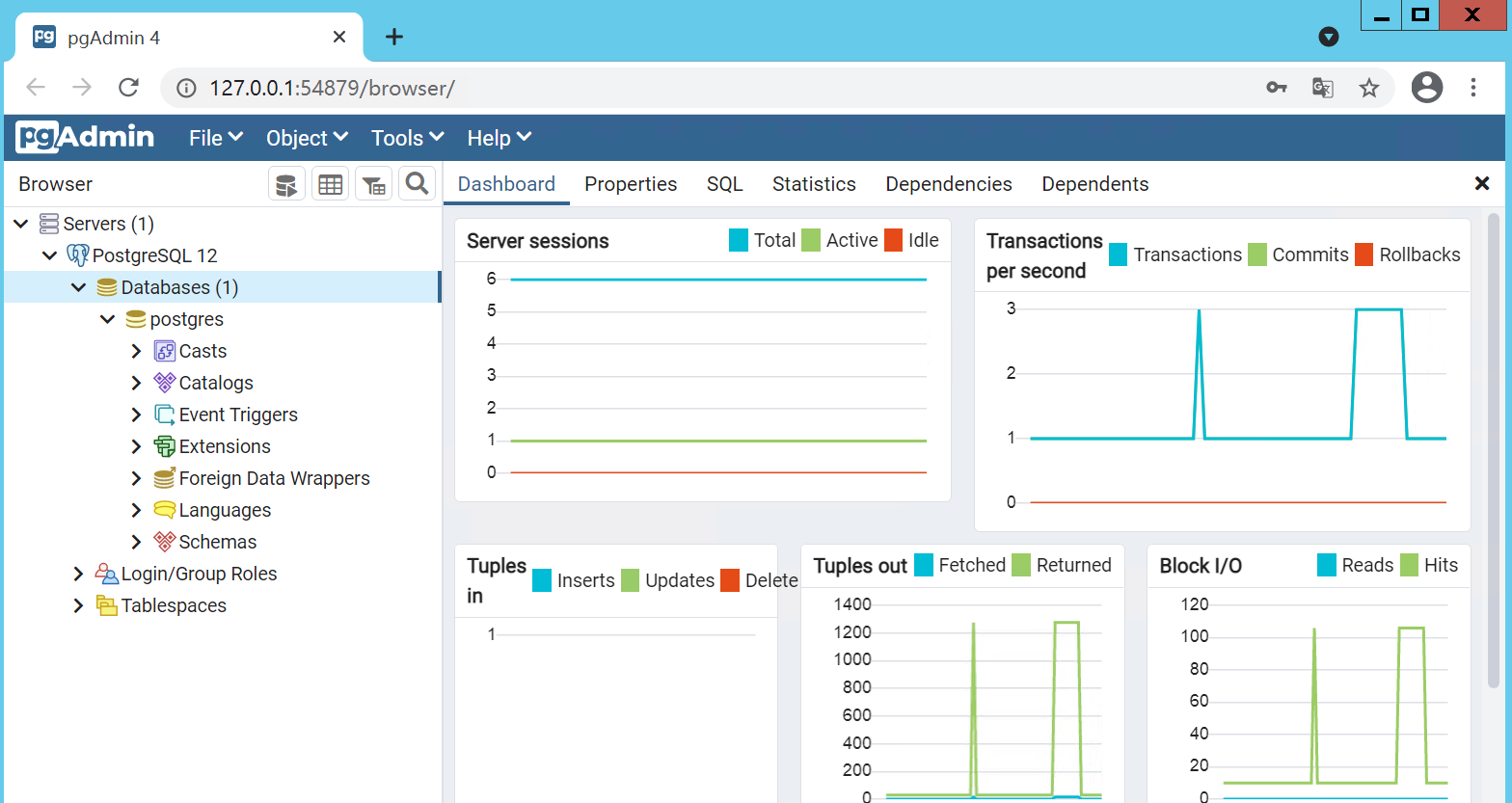
Task: Expand the Login/Group Roles node
Action: 79,574
